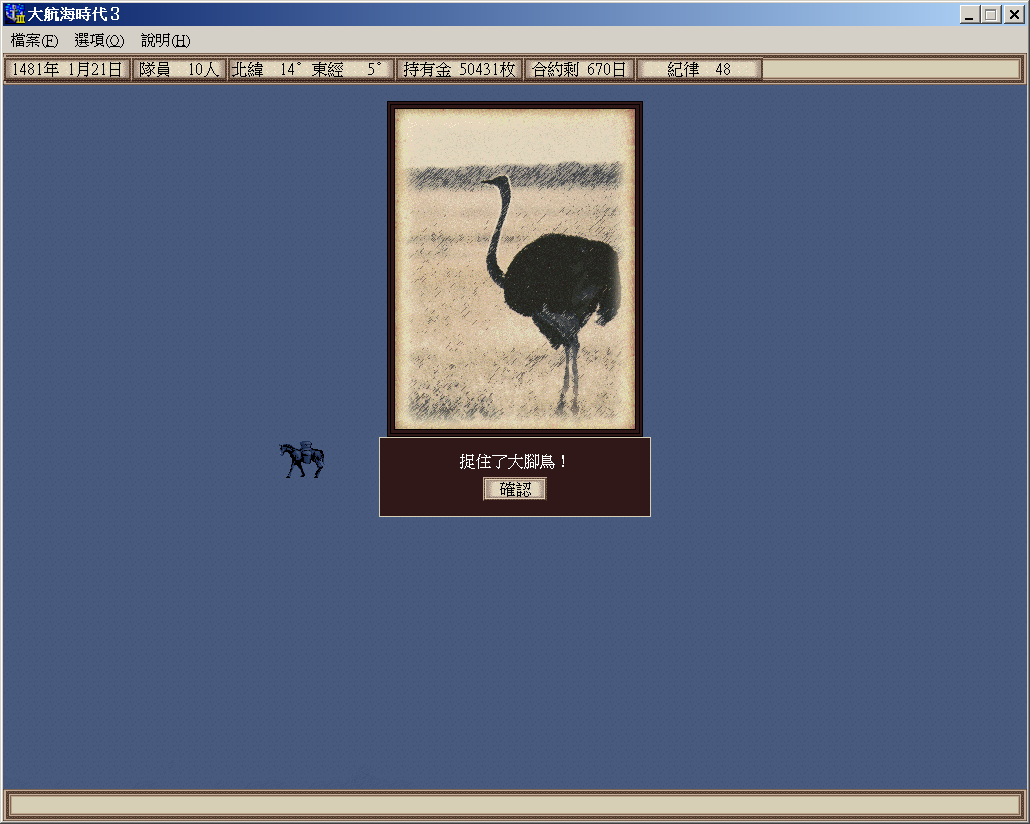Screen dimensions: 1030x824
Task: Click the 持有金 50431枚 gold panel
Action: (459, 70)
